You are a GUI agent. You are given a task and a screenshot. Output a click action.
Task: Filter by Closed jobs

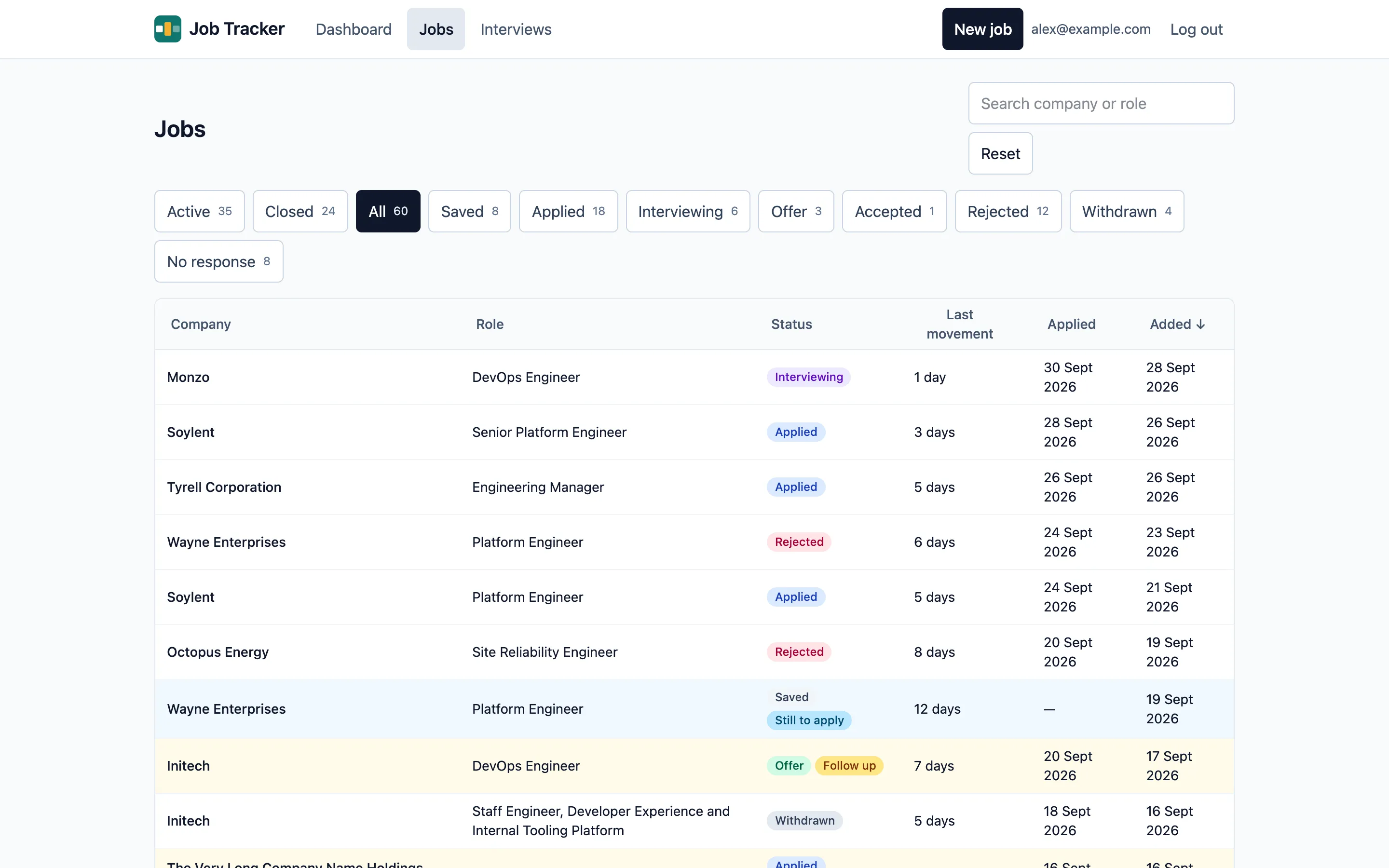300,211
